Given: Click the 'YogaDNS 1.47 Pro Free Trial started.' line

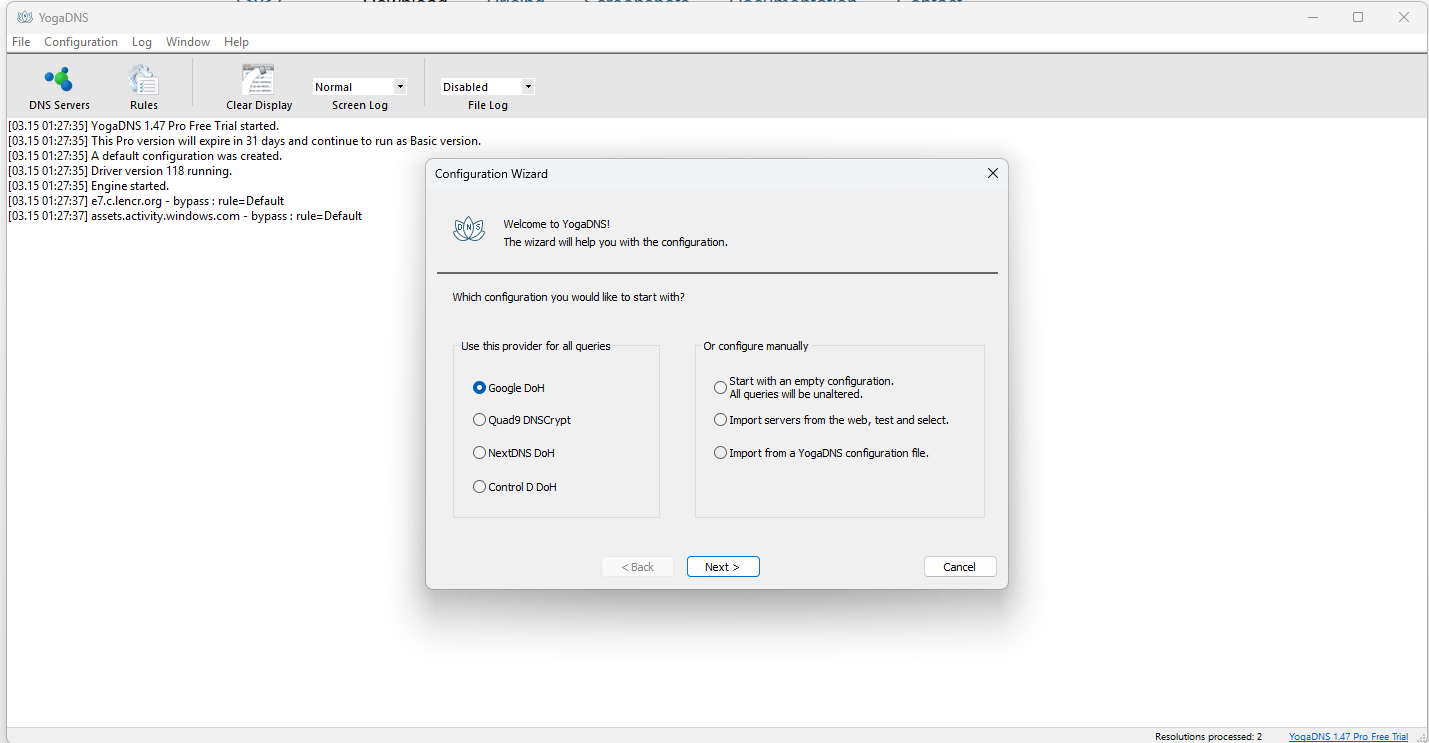Looking at the screenshot, I should pos(143,126).
